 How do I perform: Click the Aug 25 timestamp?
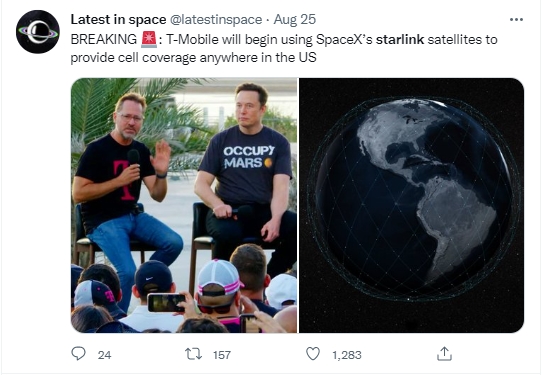coord(295,20)
